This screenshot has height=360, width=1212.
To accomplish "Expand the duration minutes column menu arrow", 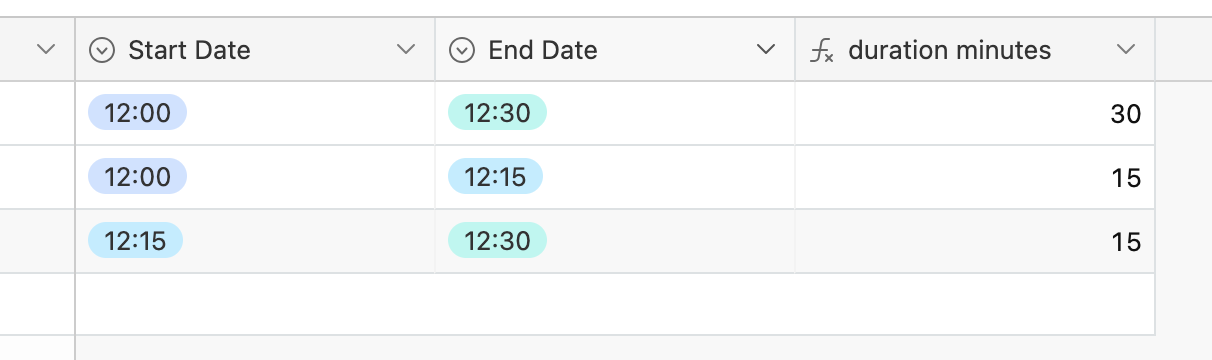I will [1126, 50].
